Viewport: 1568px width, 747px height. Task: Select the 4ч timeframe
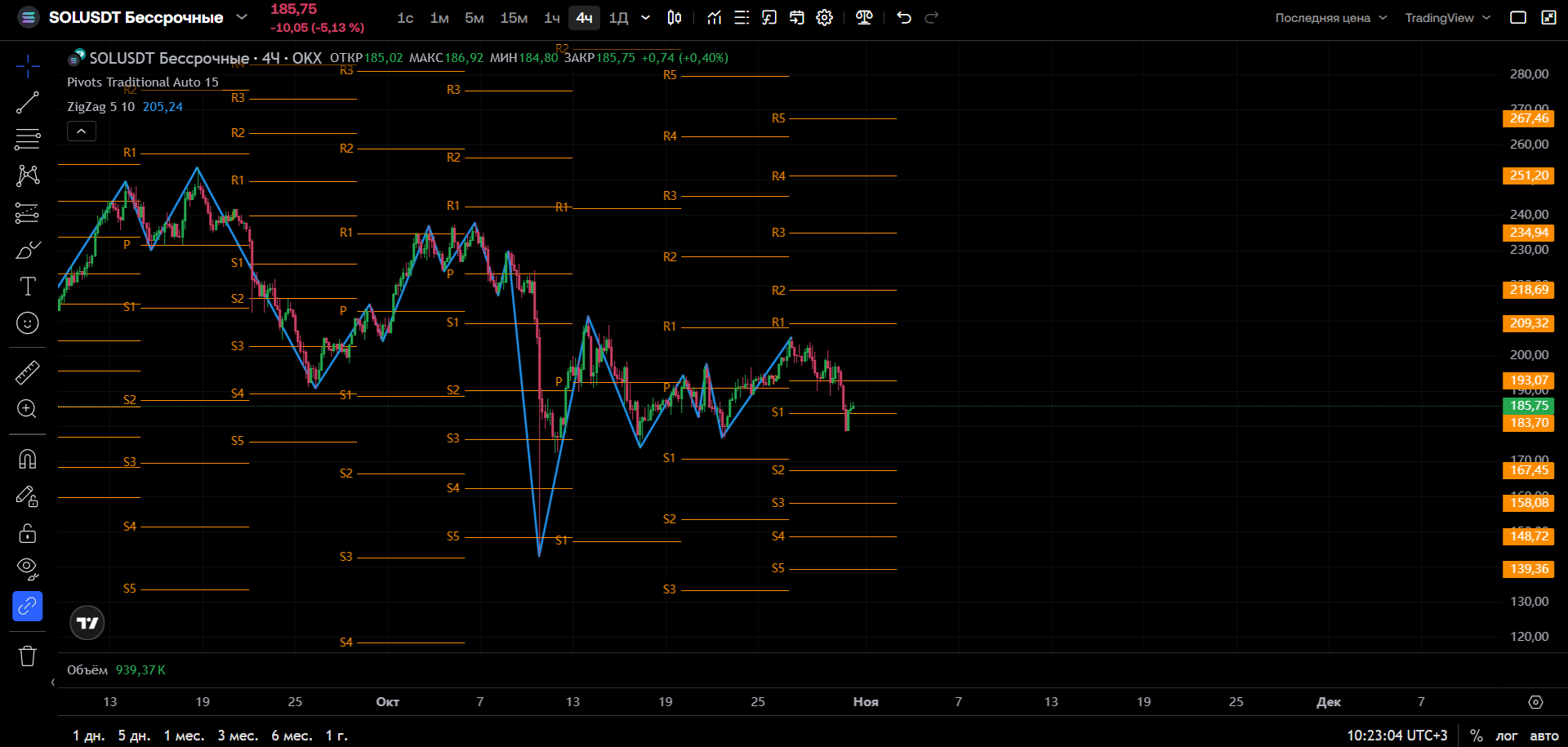tap(585, 18)
